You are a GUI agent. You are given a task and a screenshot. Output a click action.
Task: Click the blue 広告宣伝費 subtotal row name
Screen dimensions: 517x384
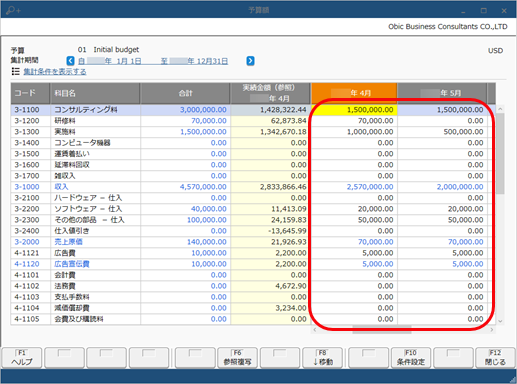point(72,264)
